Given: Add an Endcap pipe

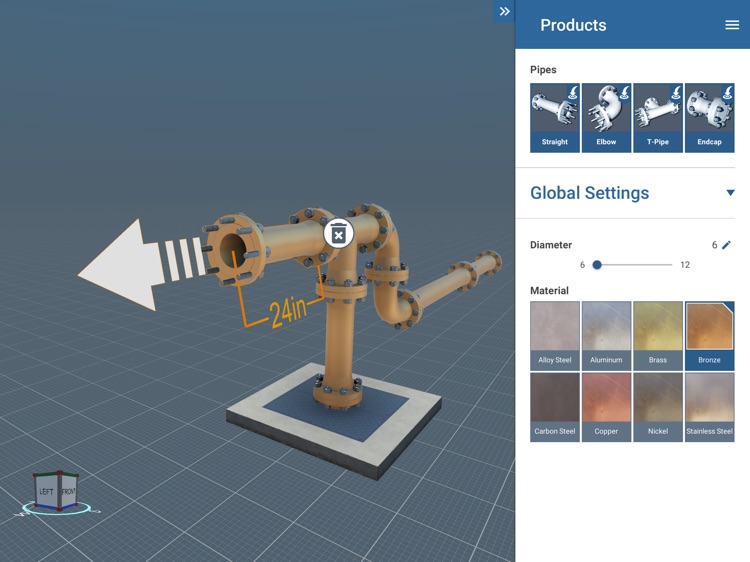Looking at the screenshot, I should pos(710,118).
